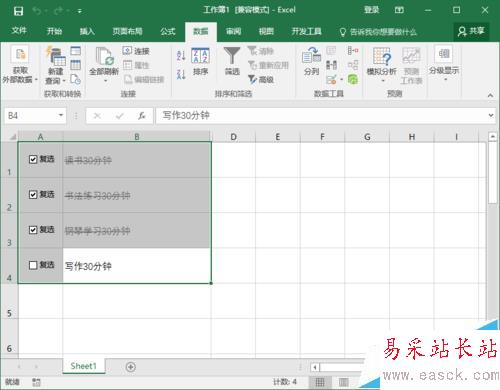The width and height of the screenshot is (500, 390).
Task: Click the Consolidate icon in 数据工具
Action: 353,51
